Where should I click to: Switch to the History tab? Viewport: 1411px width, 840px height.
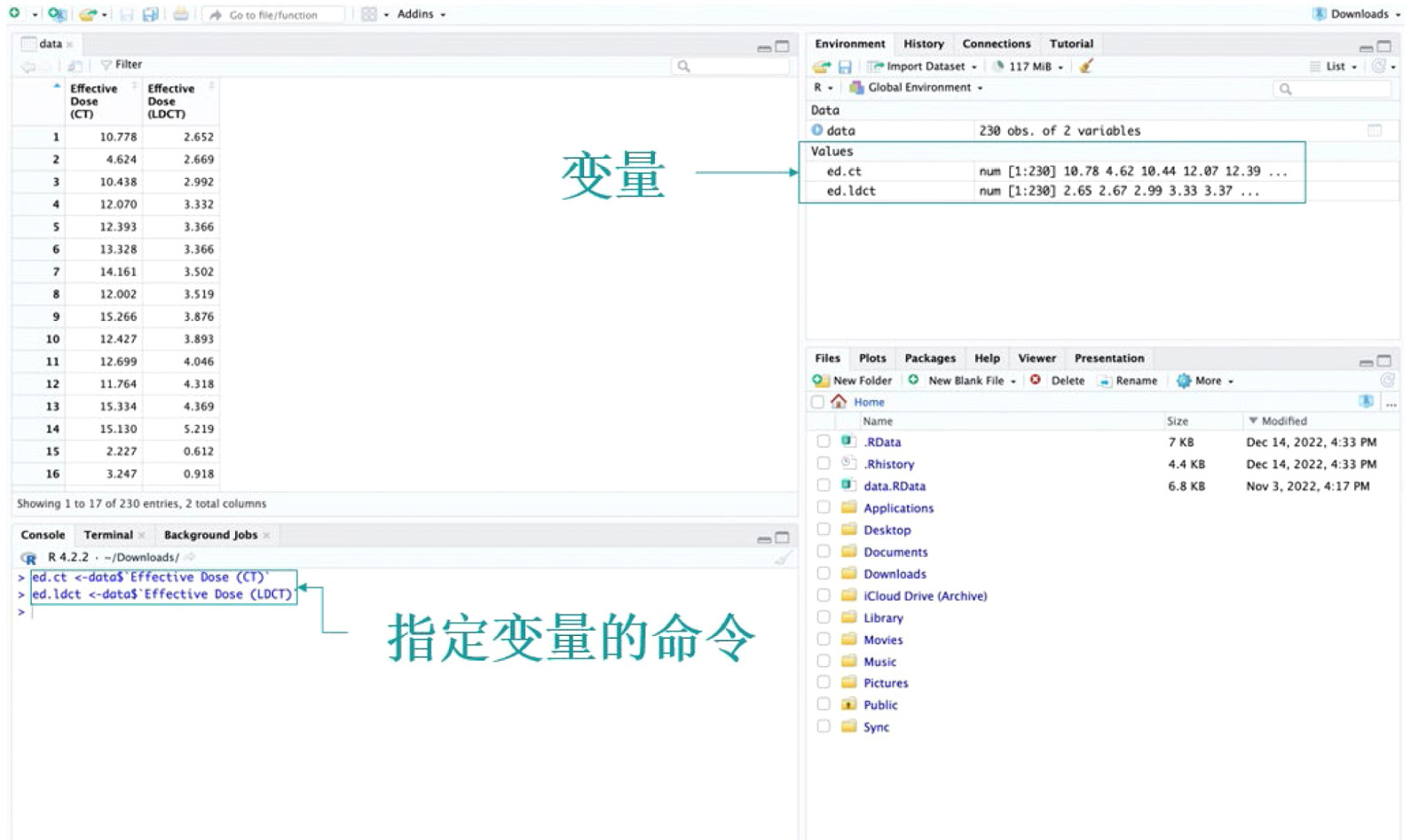point(923,43)
